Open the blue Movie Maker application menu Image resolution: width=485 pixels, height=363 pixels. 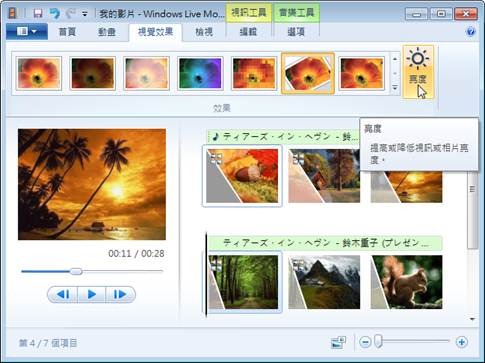27,32
